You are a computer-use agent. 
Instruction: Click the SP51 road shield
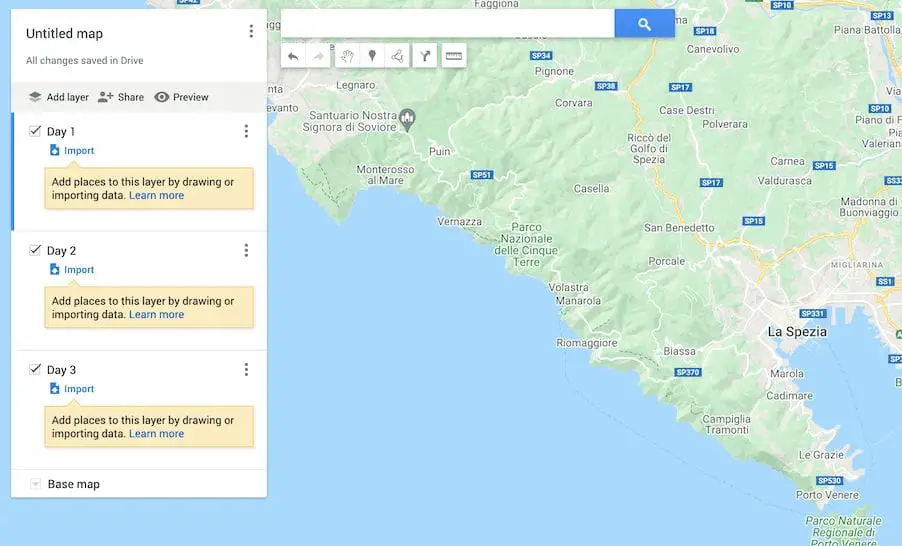coord(481,175)
